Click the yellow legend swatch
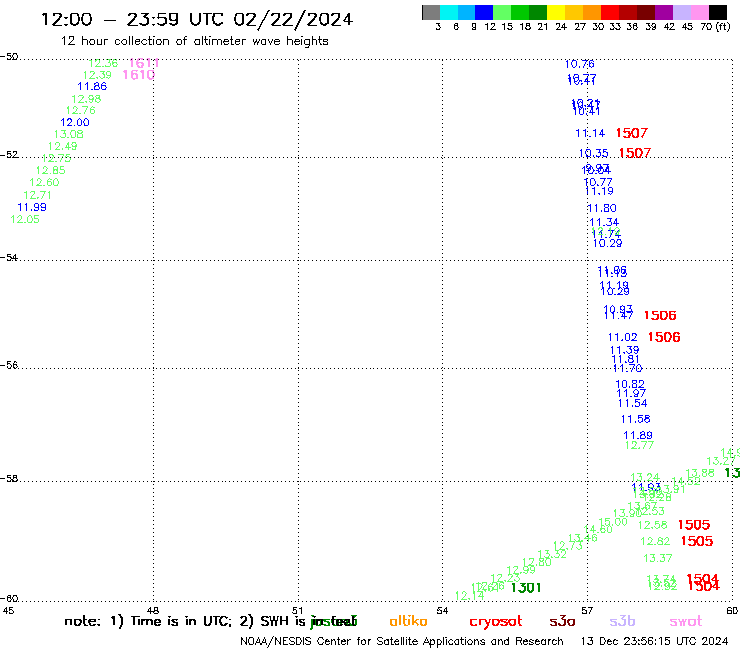 (556, 12)
